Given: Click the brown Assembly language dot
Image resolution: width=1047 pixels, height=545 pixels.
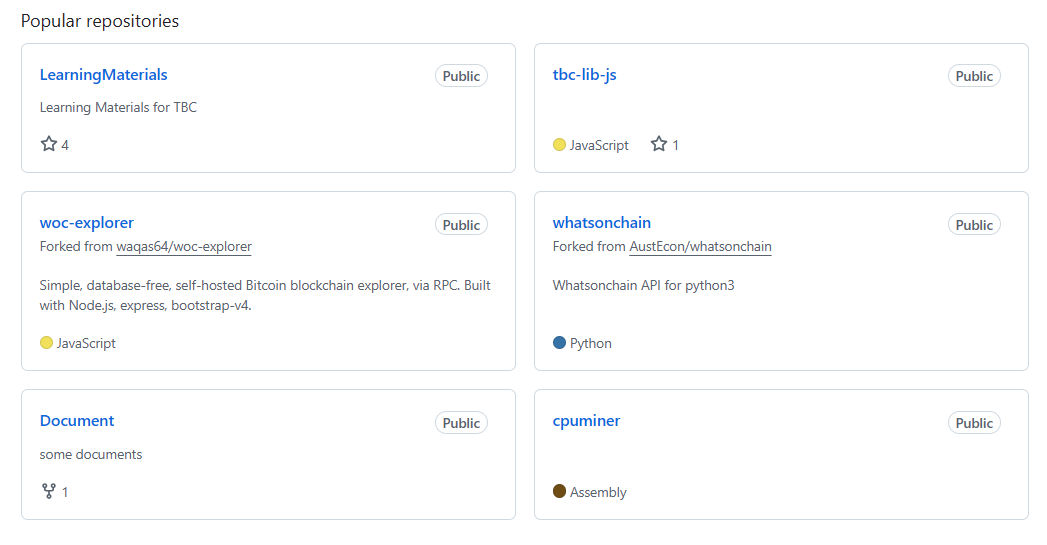Looking at the screenshot, I should pos(560,492).
